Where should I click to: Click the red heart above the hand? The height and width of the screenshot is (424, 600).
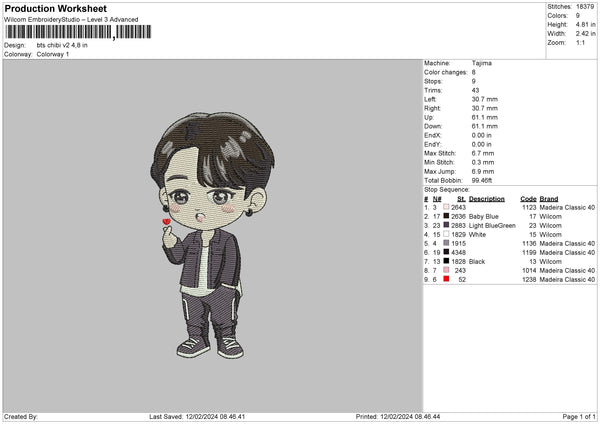click(x=166, y=222)
